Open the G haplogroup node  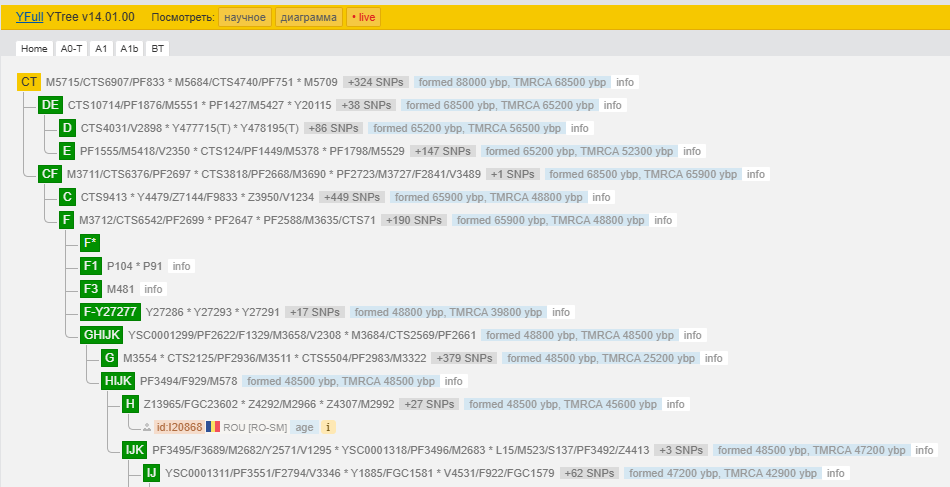[x=110, y=359]
